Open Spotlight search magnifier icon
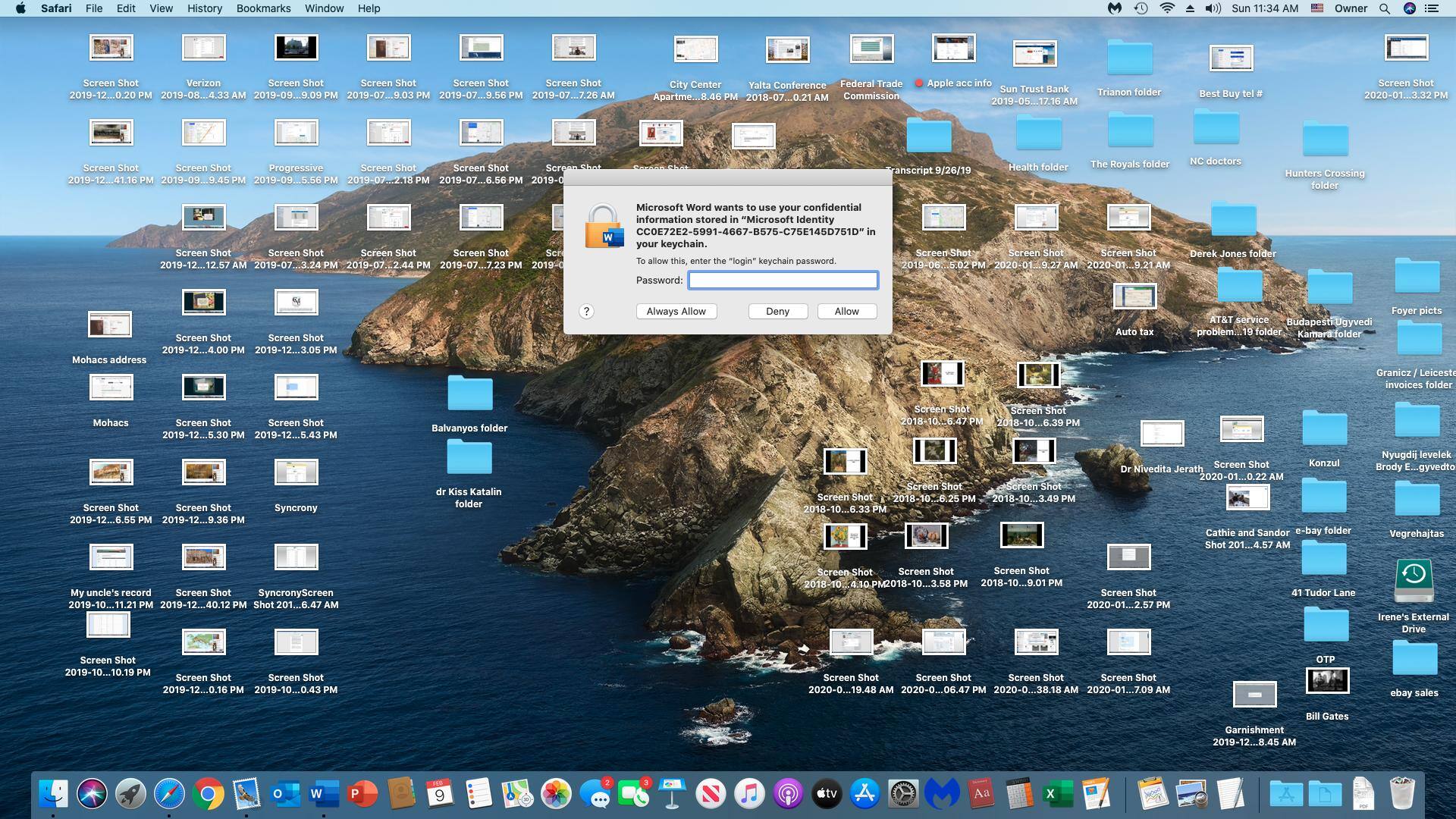 (1384, 8)
